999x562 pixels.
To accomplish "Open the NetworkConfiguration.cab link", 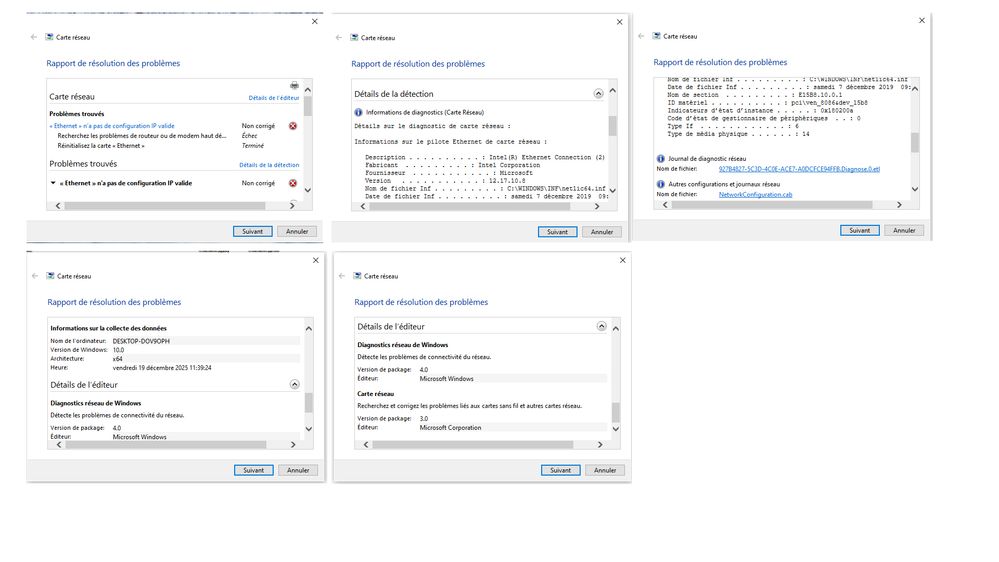I will coord(756,194).
